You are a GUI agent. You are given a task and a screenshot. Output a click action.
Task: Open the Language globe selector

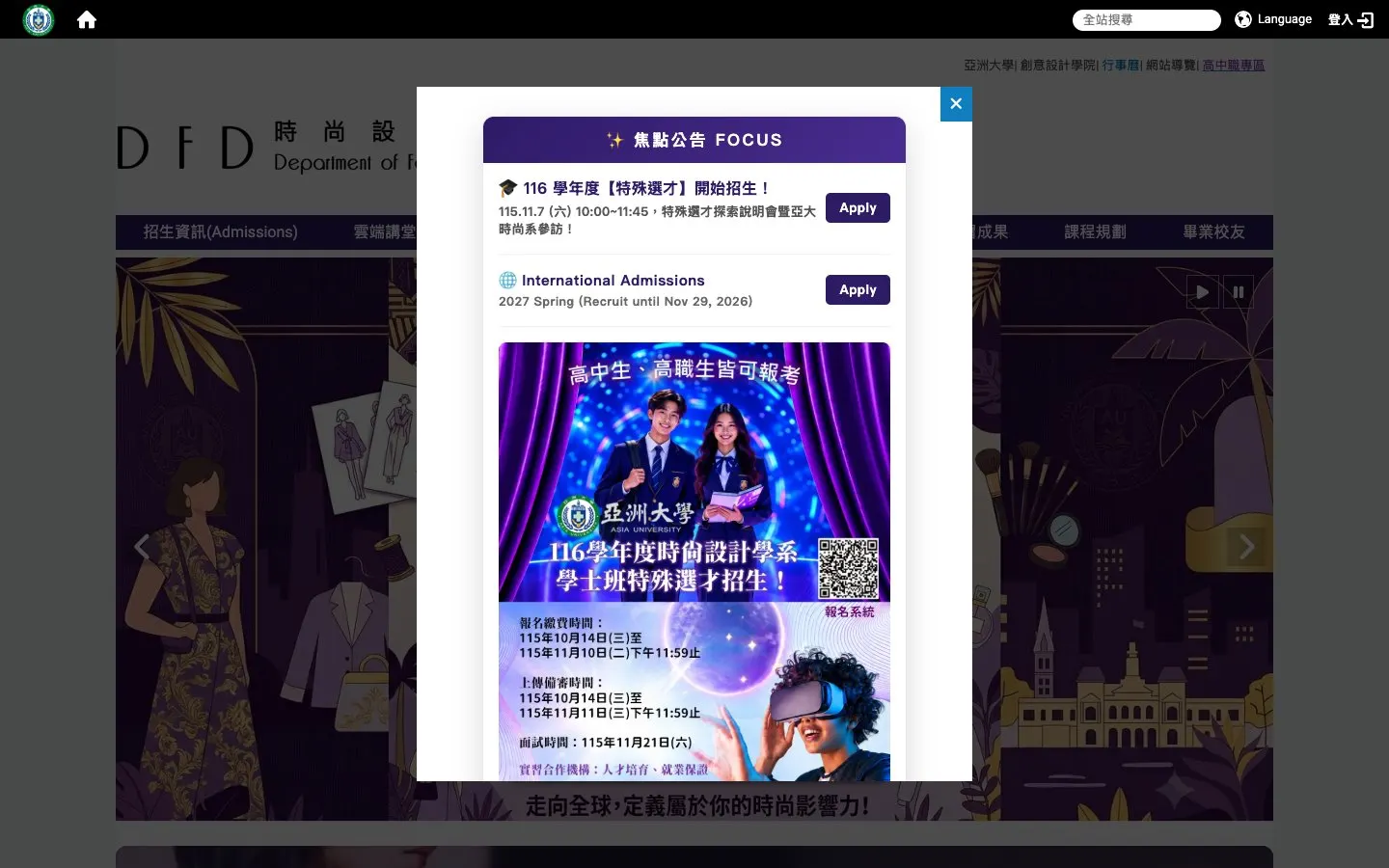pos(1273,19)
